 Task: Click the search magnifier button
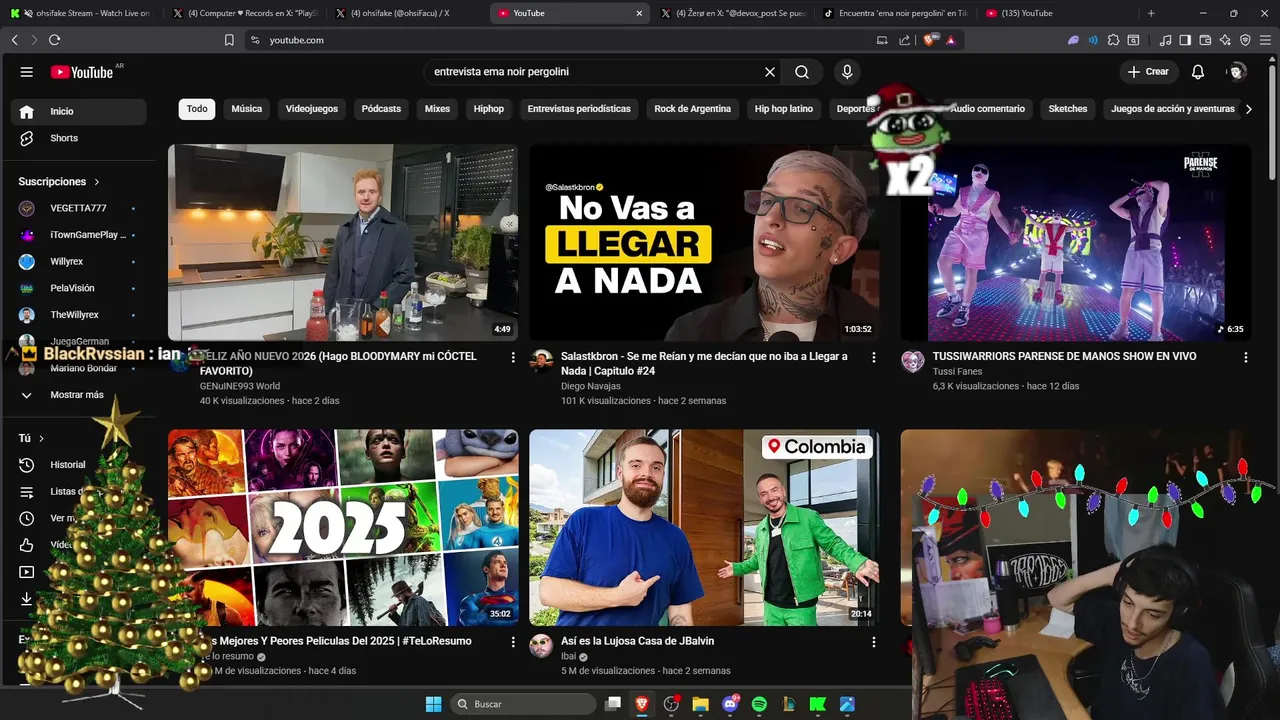point(802,72)
